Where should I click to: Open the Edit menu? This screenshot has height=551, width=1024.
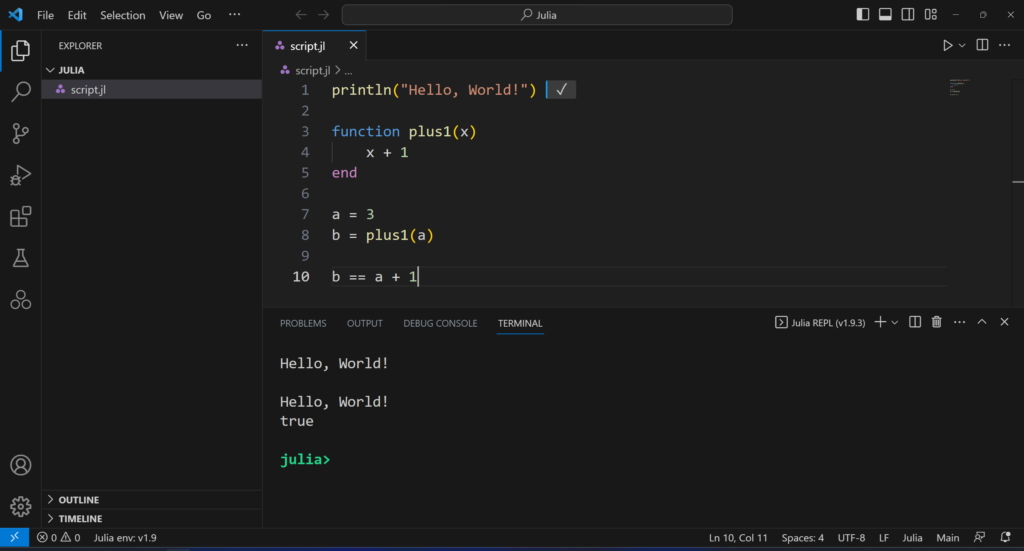click(76, 15)
